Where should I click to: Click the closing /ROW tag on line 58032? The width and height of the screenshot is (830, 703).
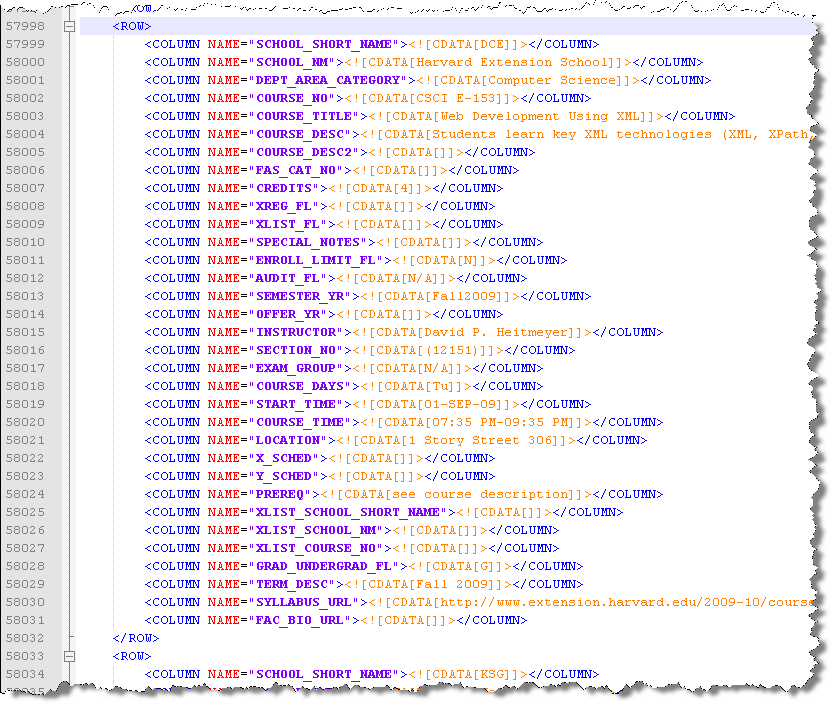[x=136, y=638]
